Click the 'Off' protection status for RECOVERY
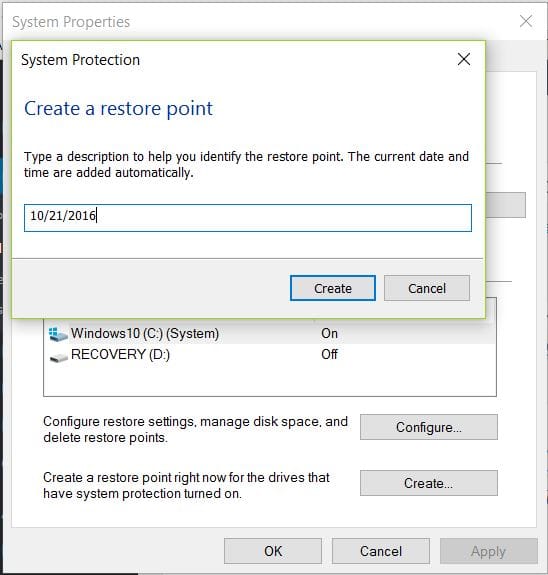 click(x=329, y=354)
